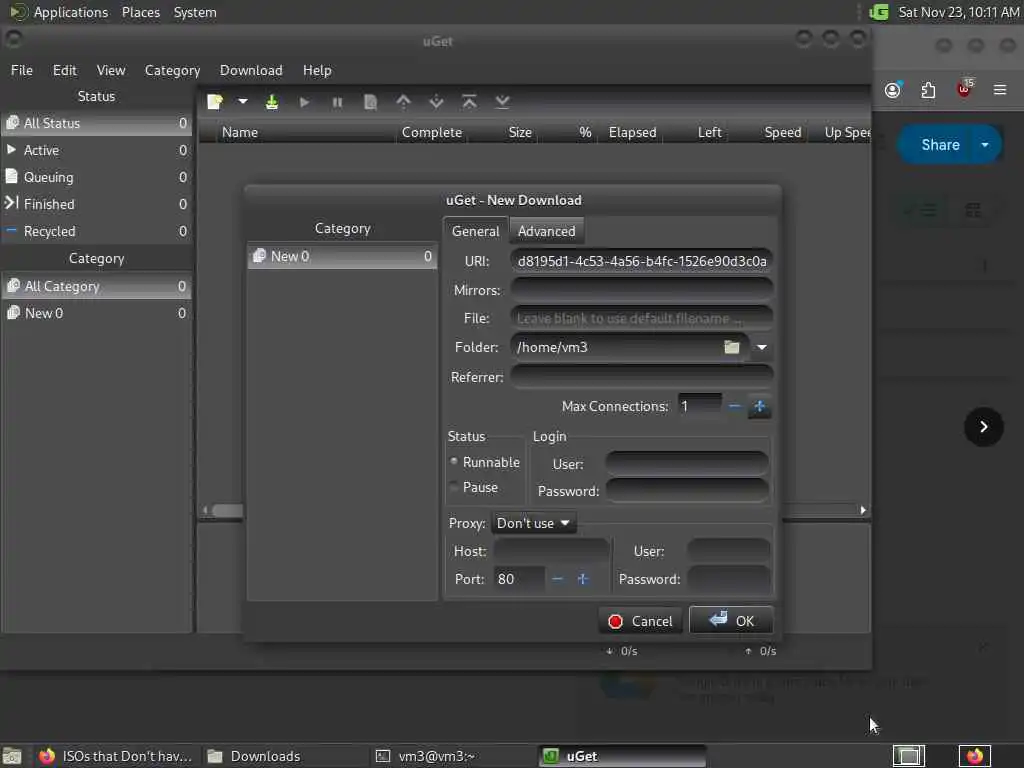
Task: Click Share button in Firefox window
Action: click(940, 144)
